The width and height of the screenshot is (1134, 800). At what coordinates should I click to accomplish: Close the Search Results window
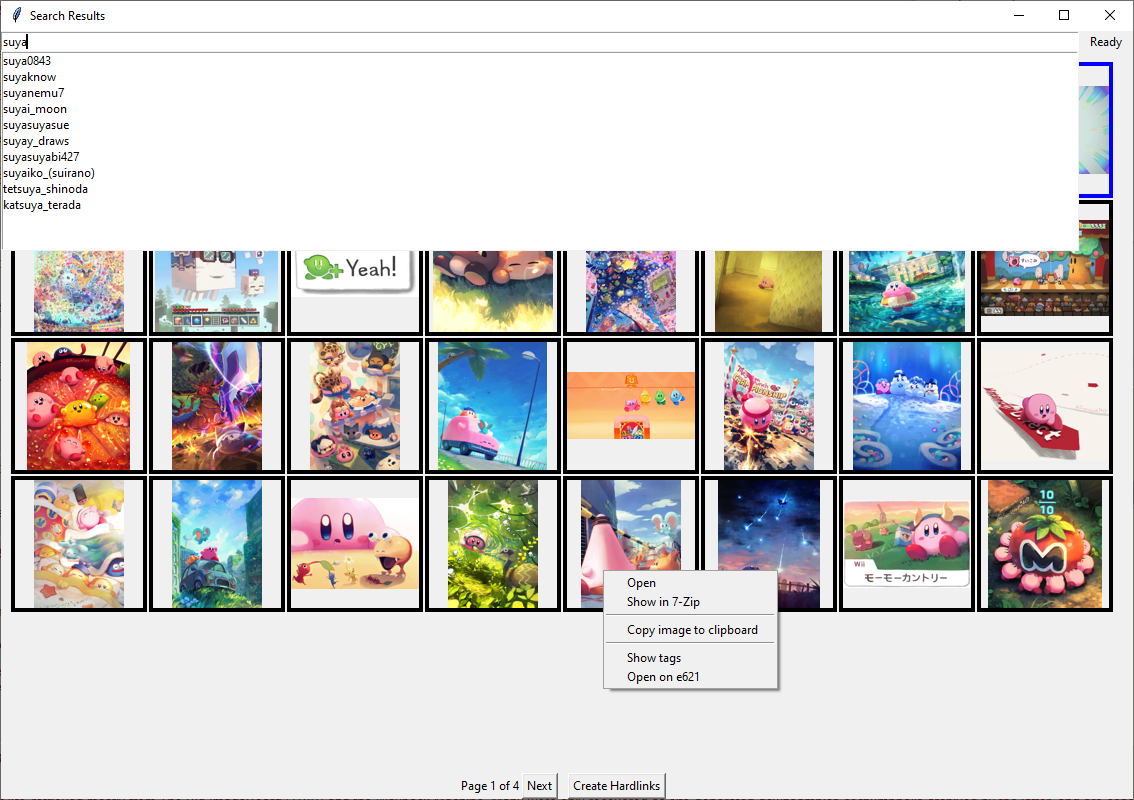1109,15
